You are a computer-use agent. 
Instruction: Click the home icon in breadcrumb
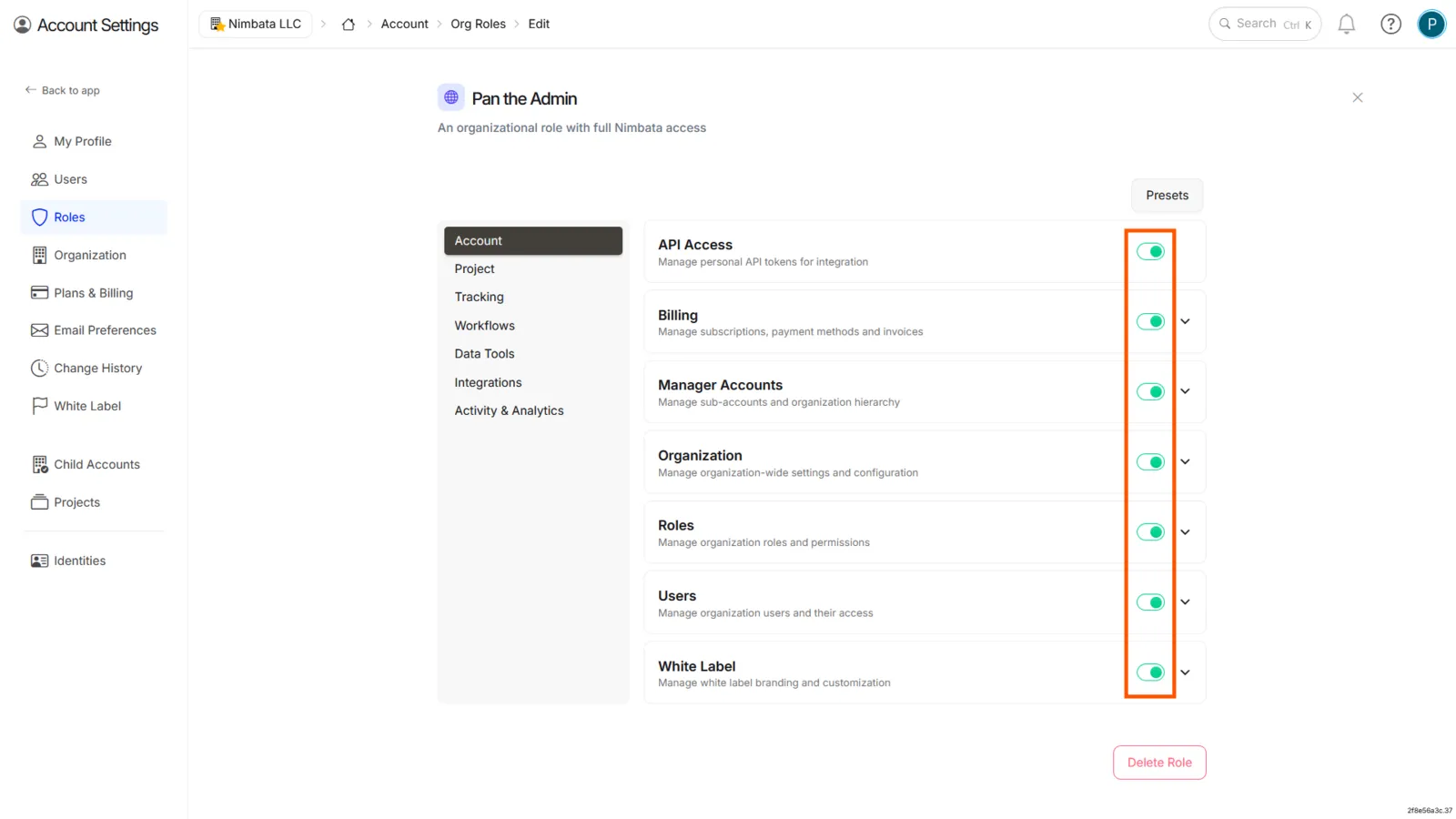tap(348, 25)
